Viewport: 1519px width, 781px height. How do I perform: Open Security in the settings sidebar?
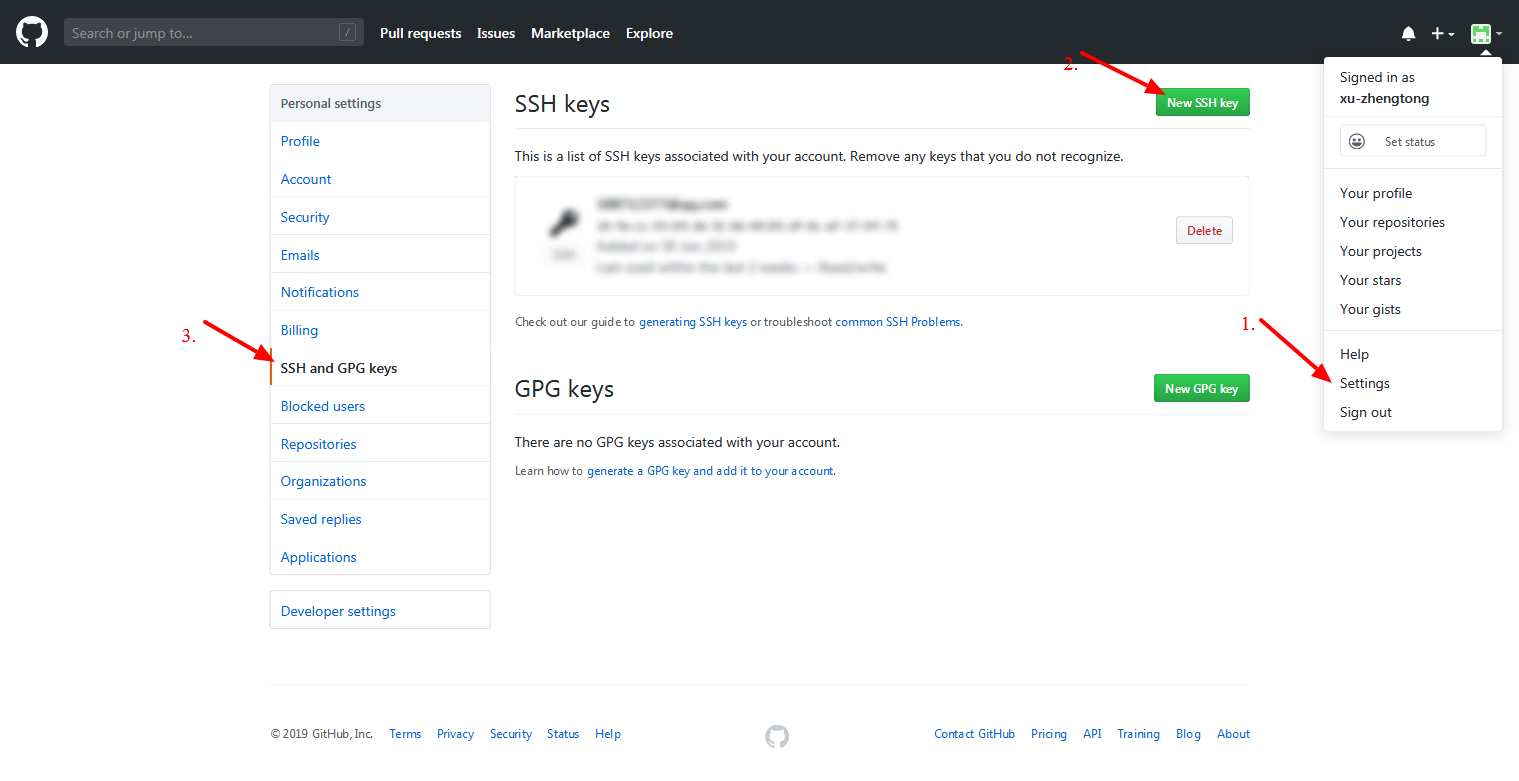click(x=380, y=217)
